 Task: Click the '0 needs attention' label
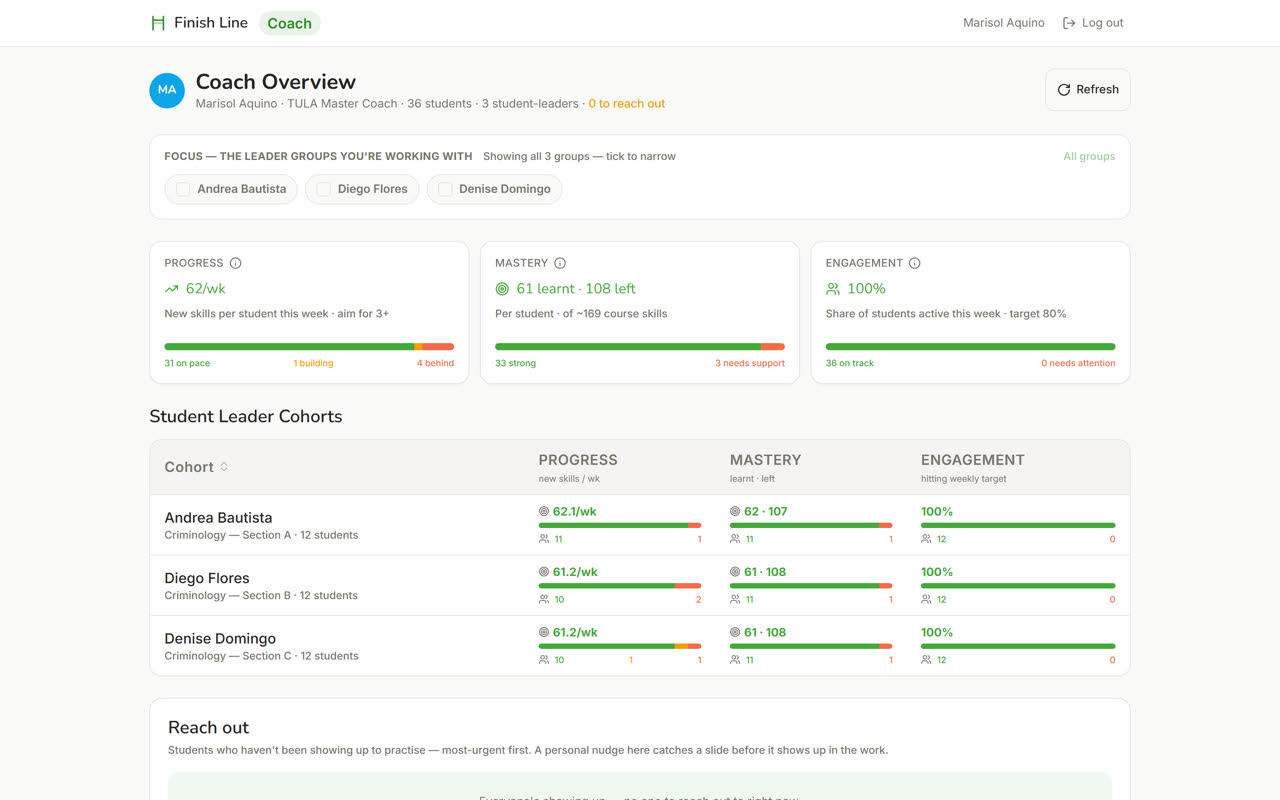(1078, 363)
